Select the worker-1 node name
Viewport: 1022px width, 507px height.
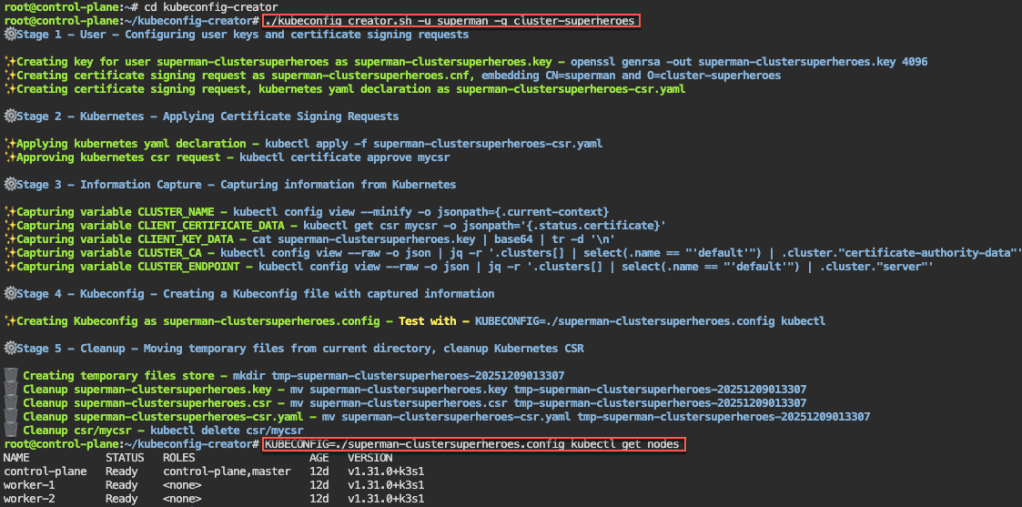(30, 484)
